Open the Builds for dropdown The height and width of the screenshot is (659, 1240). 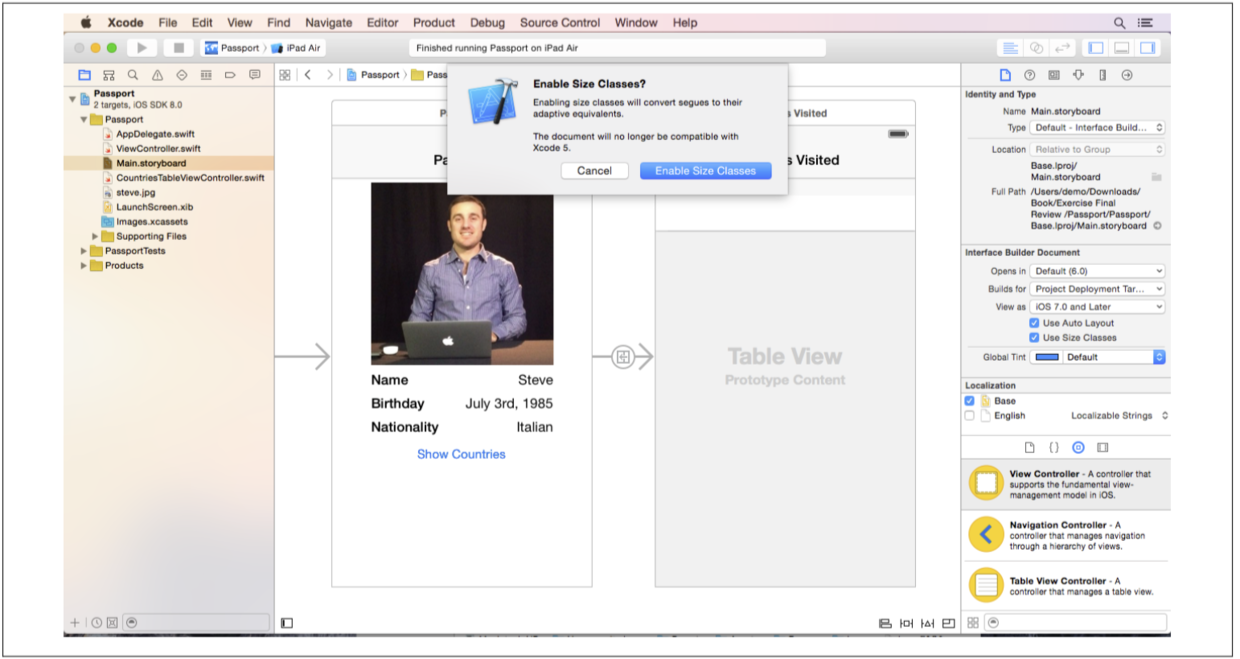[1097, 289]
